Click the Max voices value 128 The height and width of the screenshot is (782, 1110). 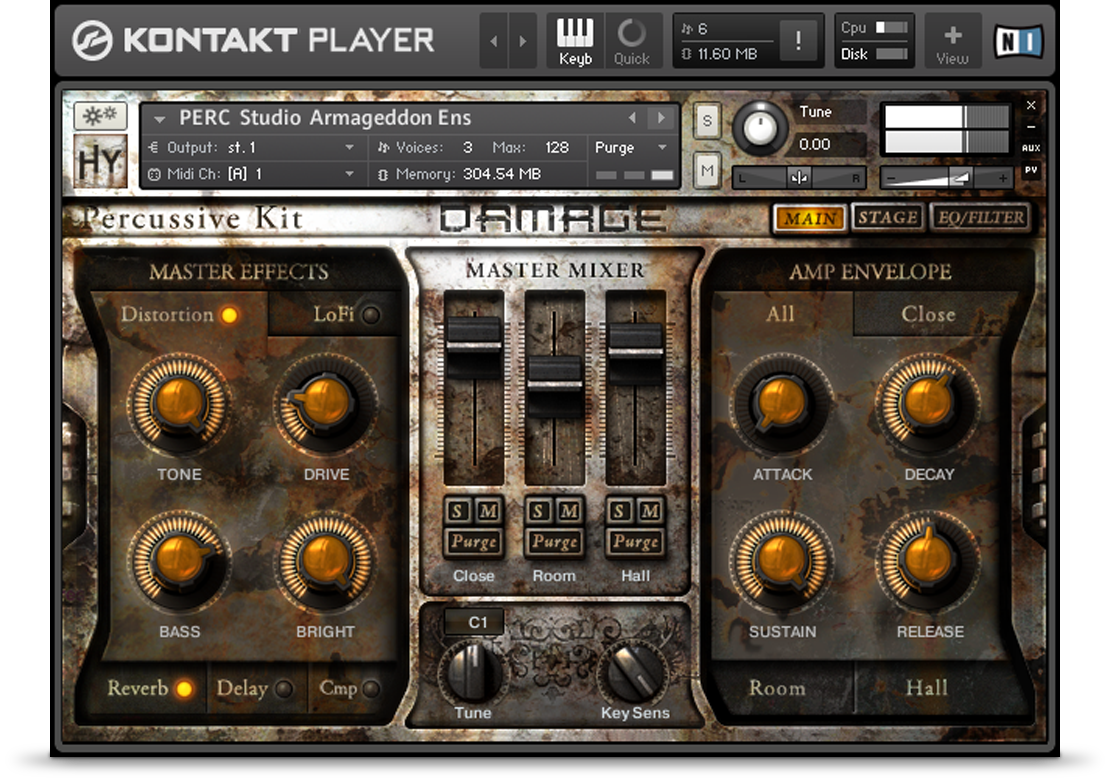[557, 147]
